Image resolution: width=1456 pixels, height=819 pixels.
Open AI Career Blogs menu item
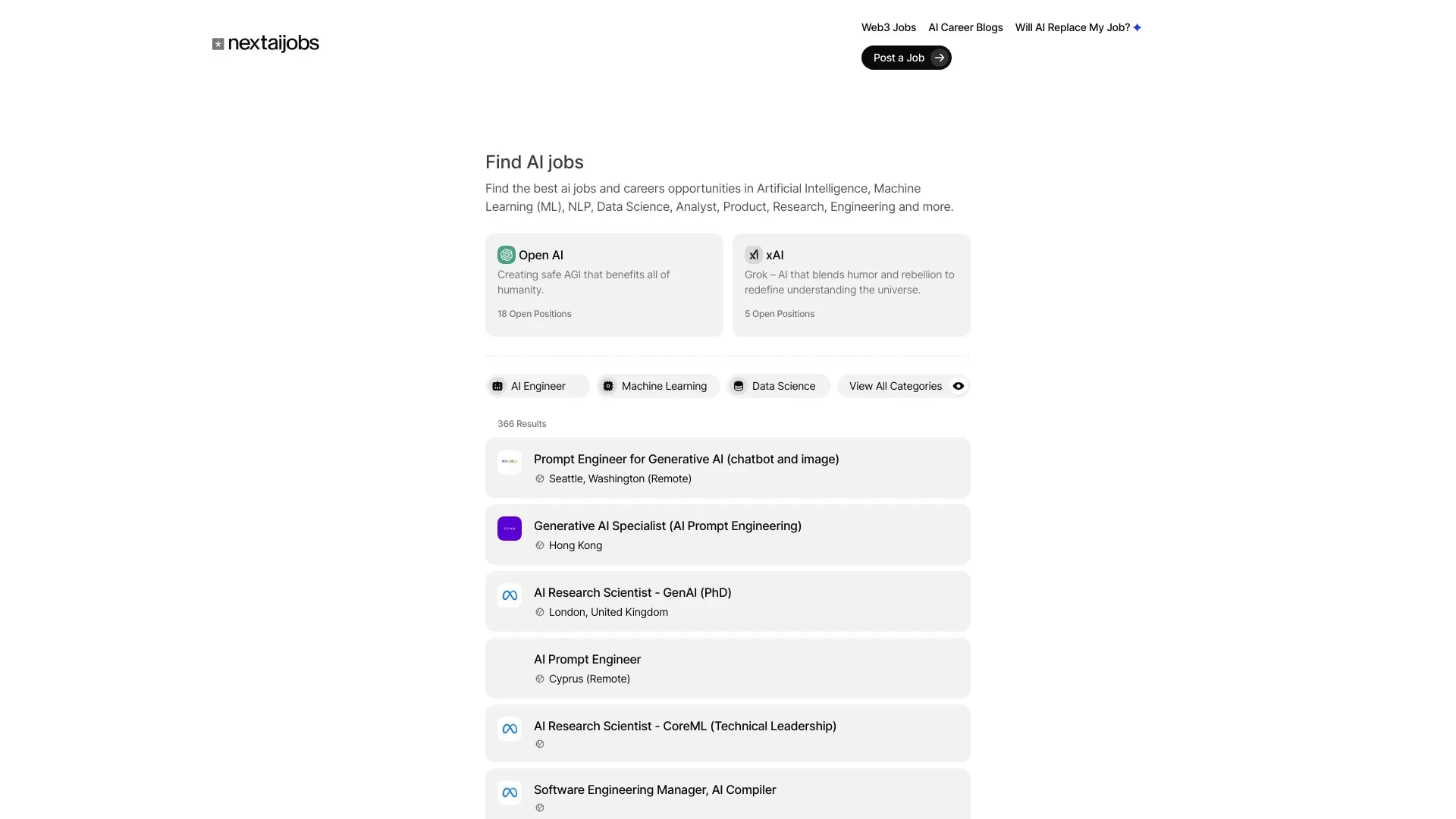click(x=965, y=27)
